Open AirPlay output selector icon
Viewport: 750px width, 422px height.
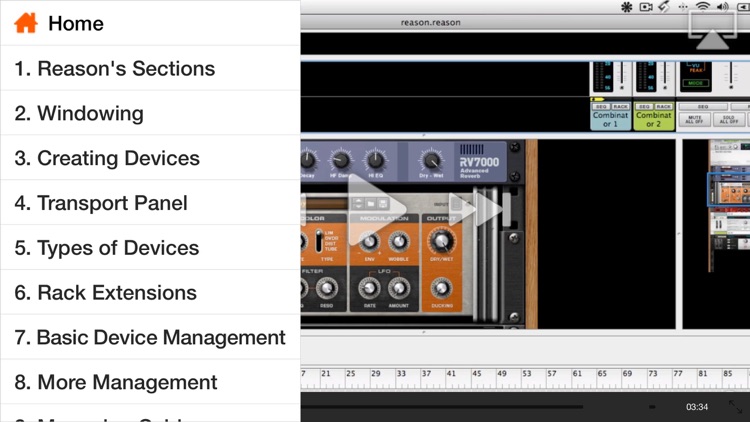[712, 30]
